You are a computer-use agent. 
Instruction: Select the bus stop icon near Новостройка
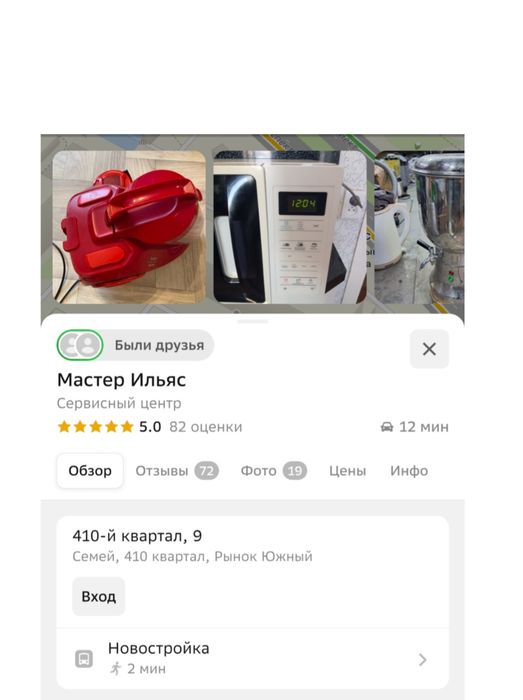pos(84,659)
